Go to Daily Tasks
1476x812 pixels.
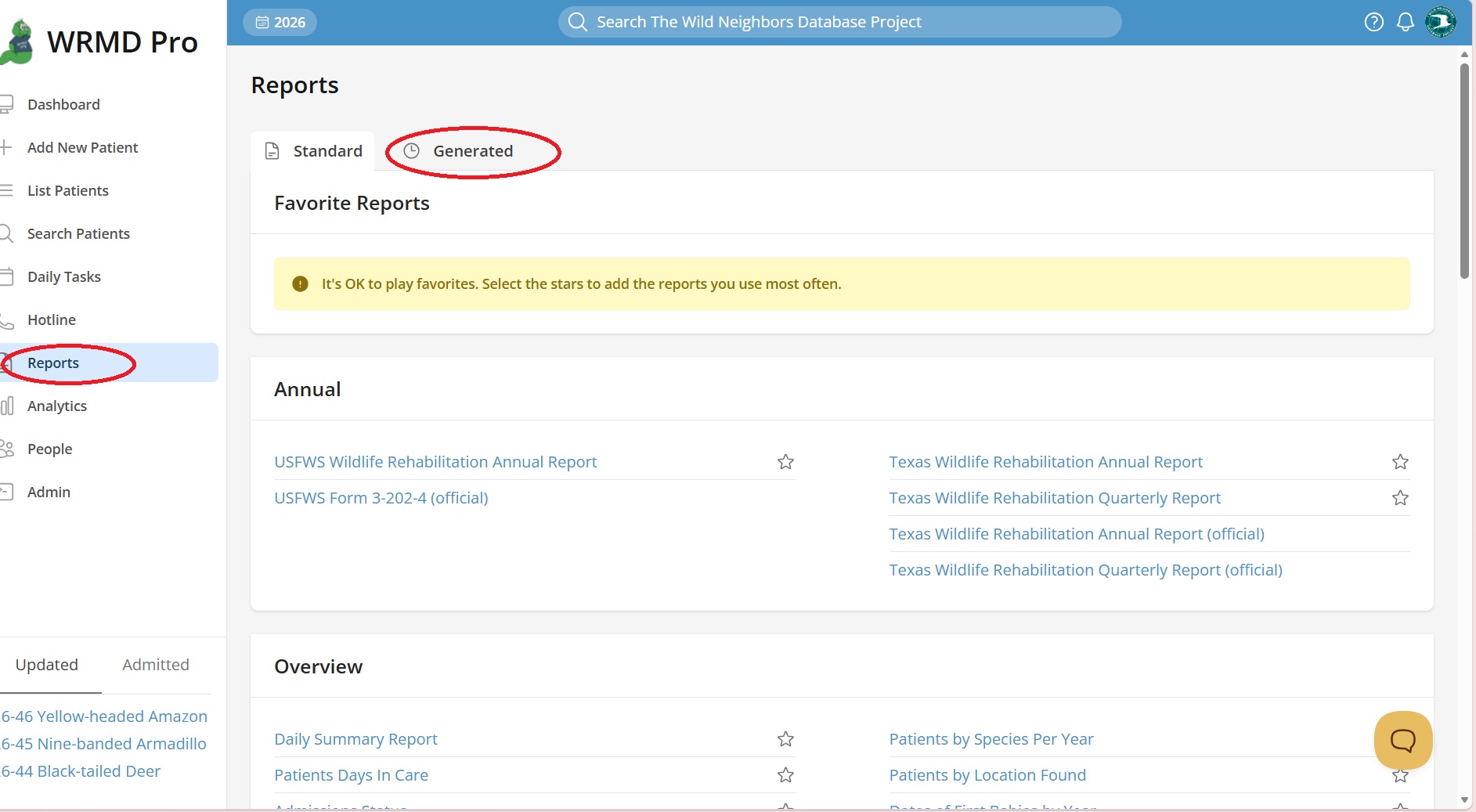point(63,276)
